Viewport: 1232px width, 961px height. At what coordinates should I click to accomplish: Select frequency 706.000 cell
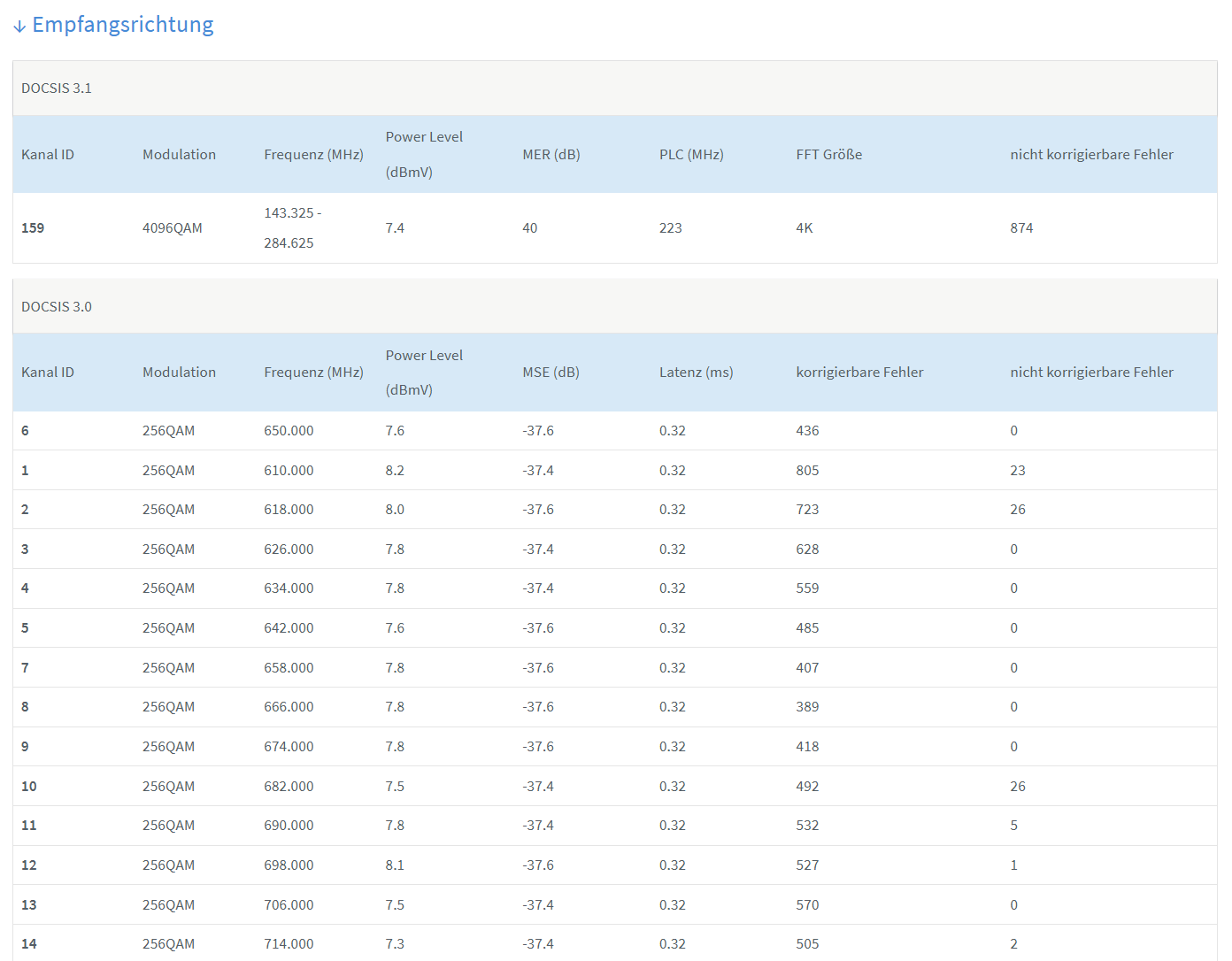click(289, 905)
